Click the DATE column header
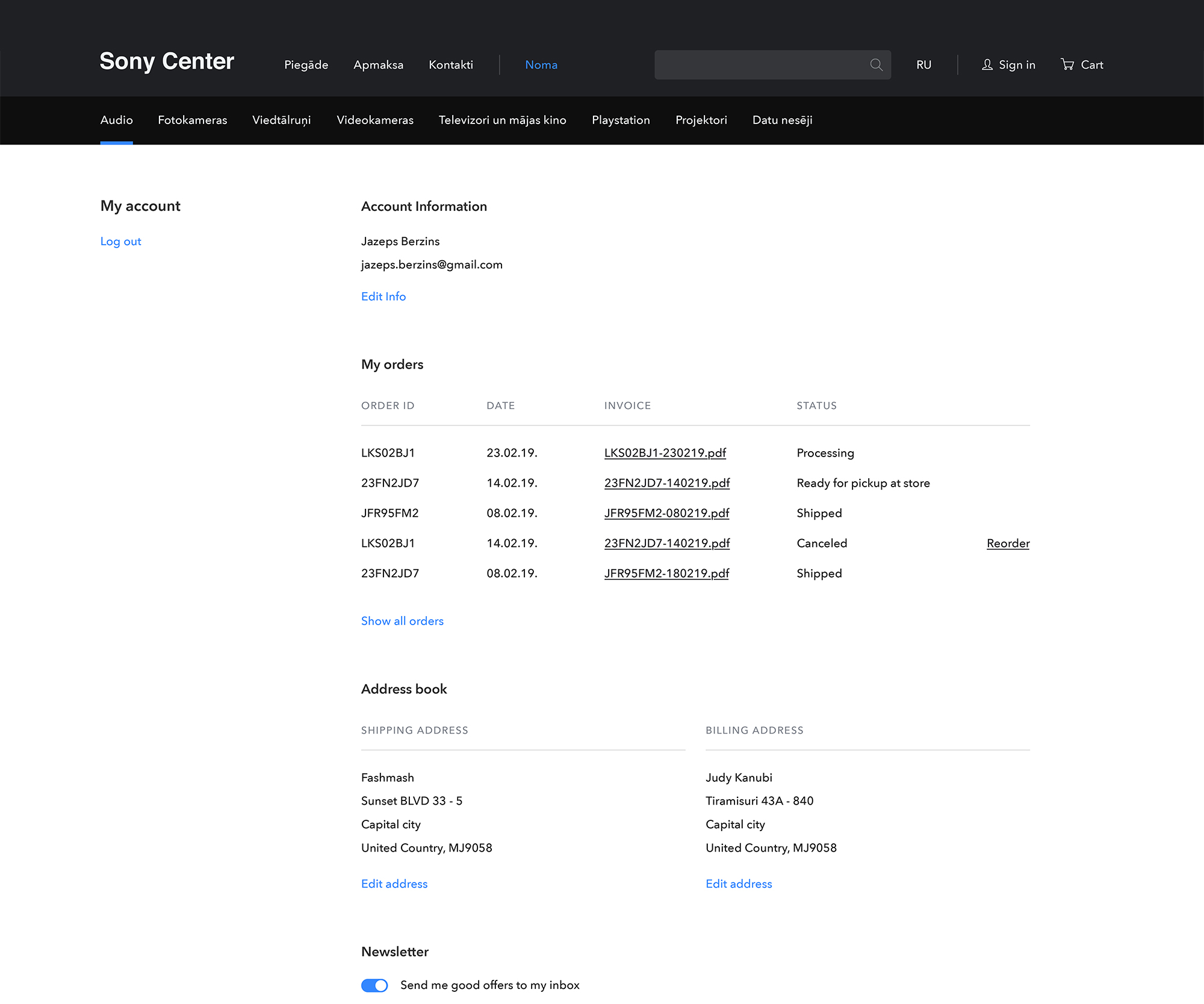The height and width of the screenshot is (1004, 1204). click(501, 406)
